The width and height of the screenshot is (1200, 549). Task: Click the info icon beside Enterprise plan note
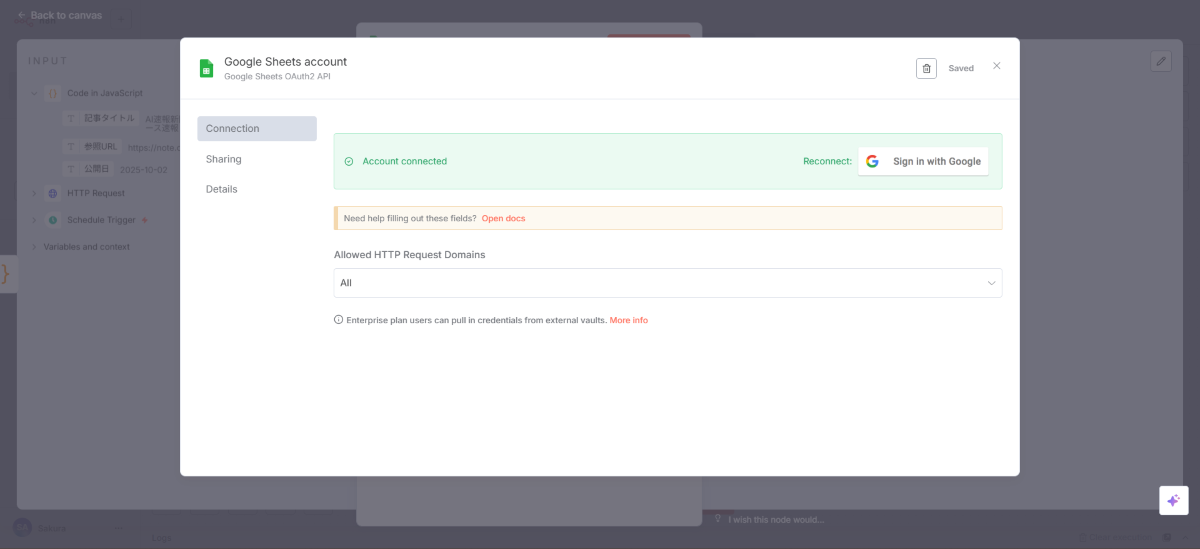tap(338, 320)
